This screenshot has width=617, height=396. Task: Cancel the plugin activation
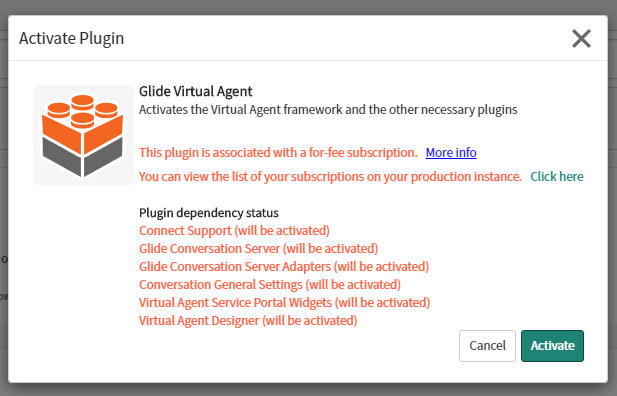(x=487, y=346)
